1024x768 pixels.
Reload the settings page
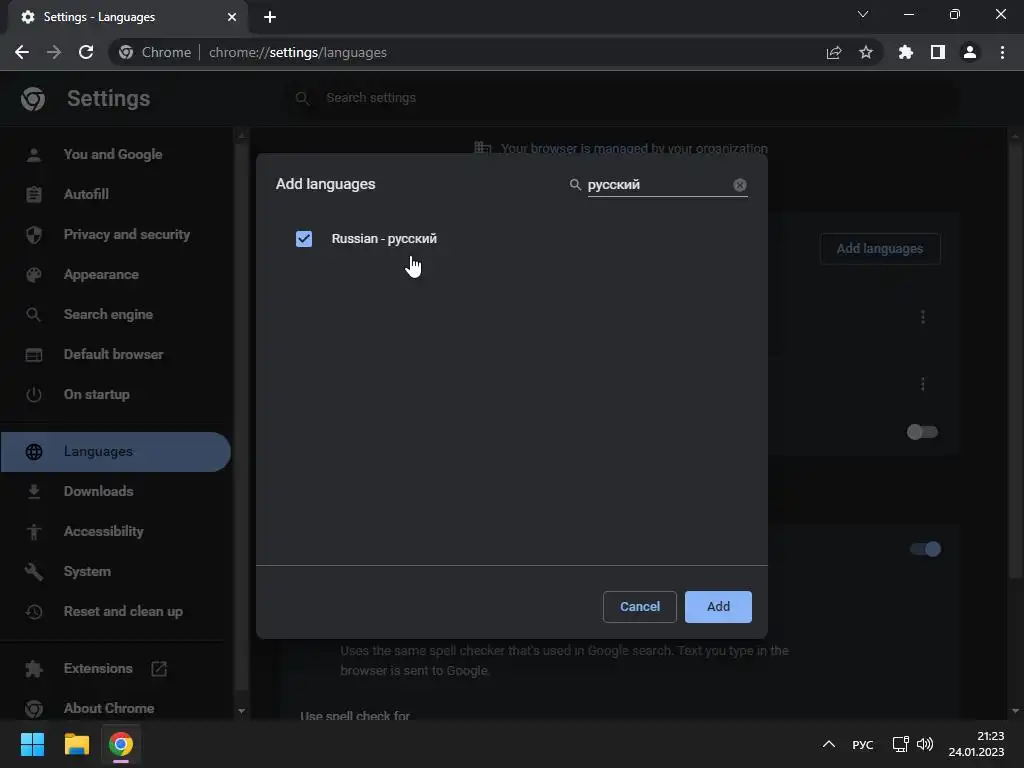86,52
